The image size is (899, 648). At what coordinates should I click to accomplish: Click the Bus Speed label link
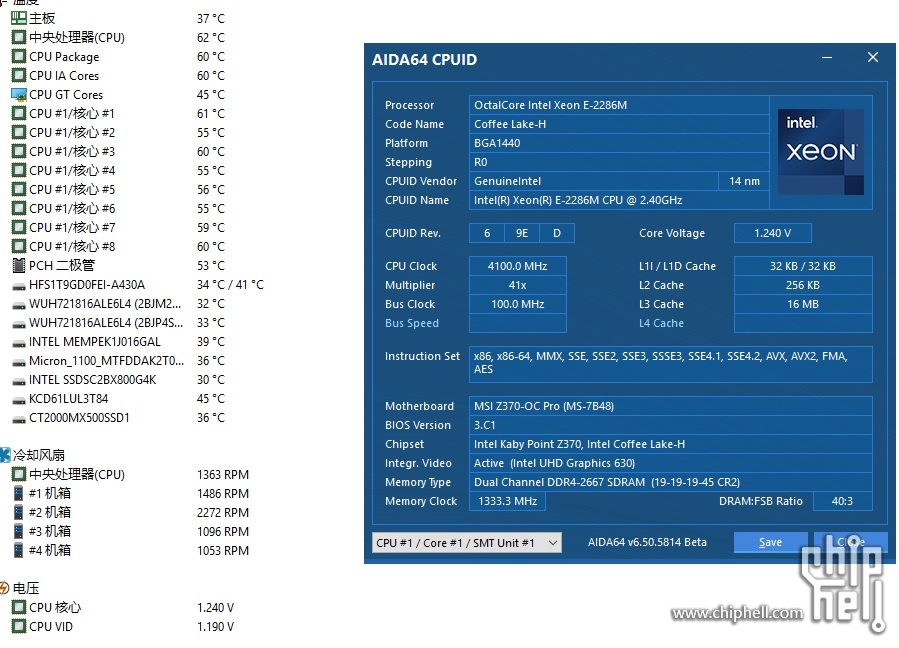click(x=412, y=323)
